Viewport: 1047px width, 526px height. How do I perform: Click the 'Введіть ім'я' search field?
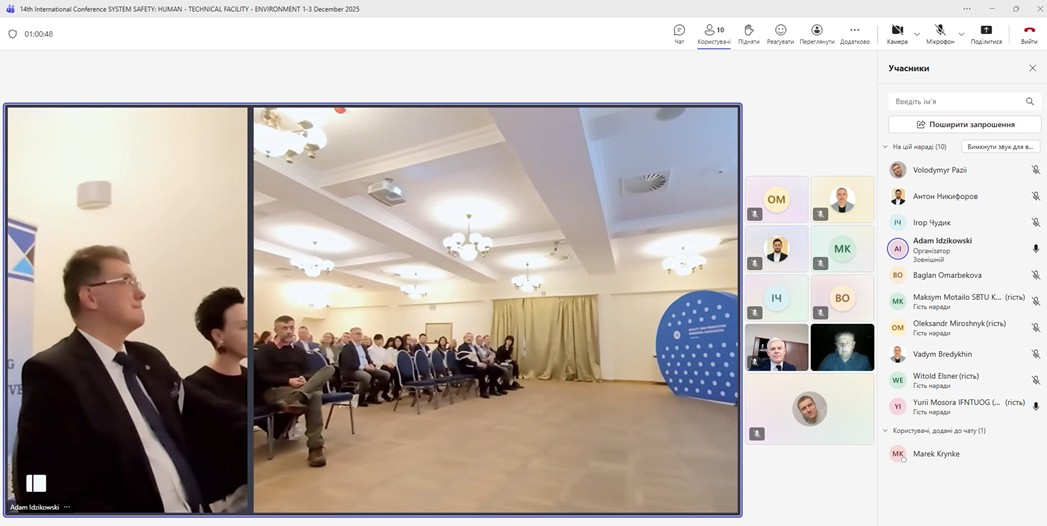tap(955, 101)
